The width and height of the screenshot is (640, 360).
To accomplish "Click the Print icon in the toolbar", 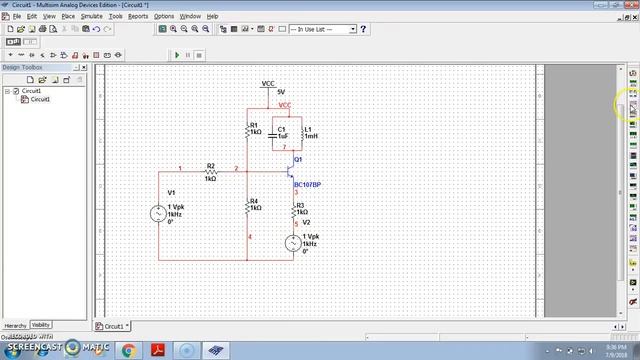I will click(42, 29).
